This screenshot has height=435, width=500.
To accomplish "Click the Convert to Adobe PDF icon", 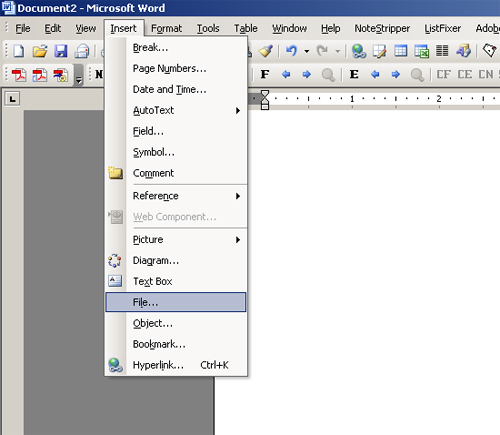I will [x=19, y=75].
